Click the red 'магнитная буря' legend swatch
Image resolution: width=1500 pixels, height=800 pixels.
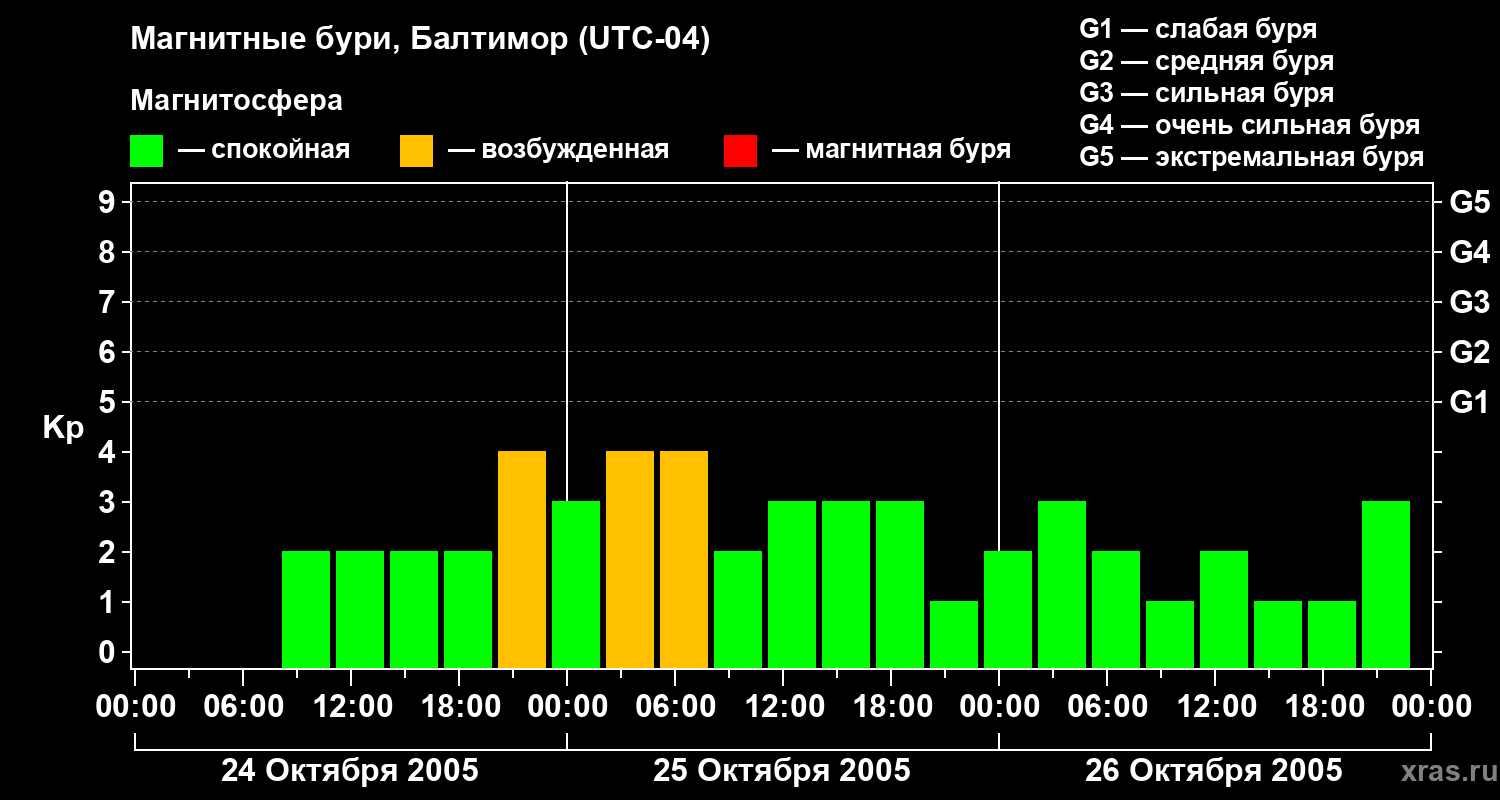pyautogui.click(x=740, y=151)
